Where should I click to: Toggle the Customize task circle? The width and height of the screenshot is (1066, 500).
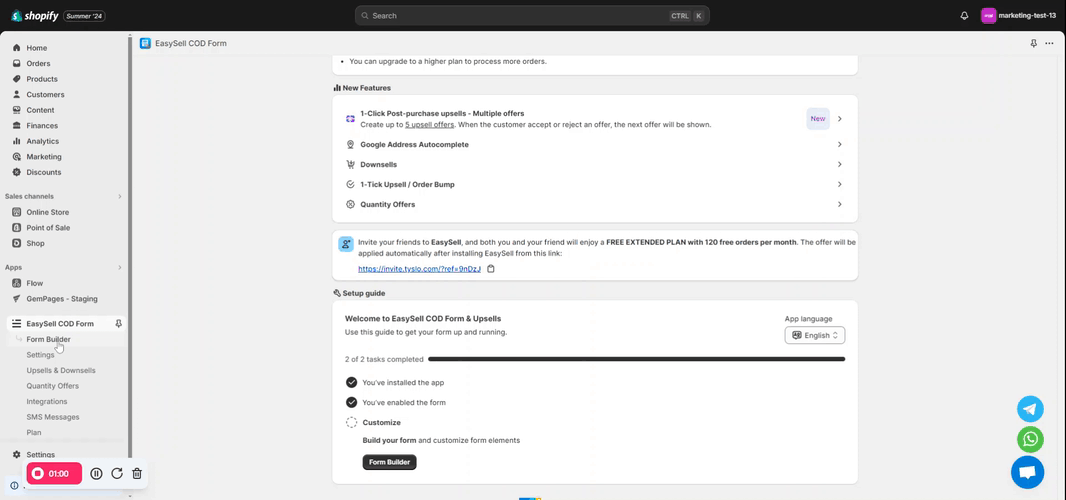351,423
